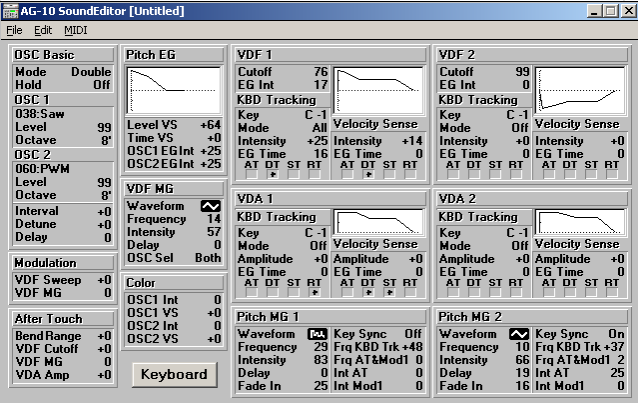Click the Pitch MG 2 Delay value 19
638x403 pixels.
(x=522, y=373)
